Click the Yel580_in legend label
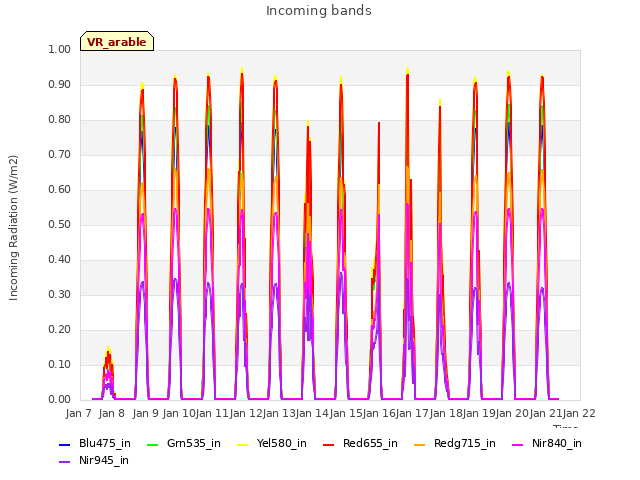The width and height of the screenshot is (640, 480). [281, 443]
